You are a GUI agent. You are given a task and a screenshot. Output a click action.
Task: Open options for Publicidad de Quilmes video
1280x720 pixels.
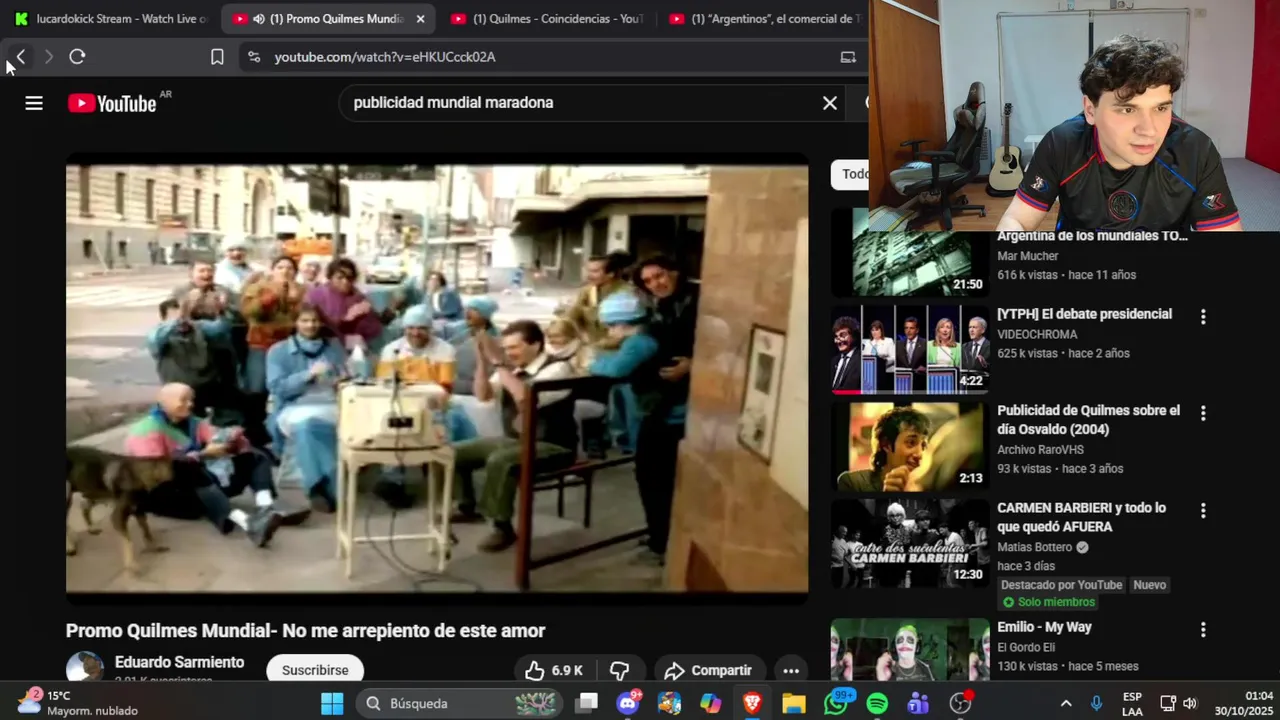[1203, 413]
